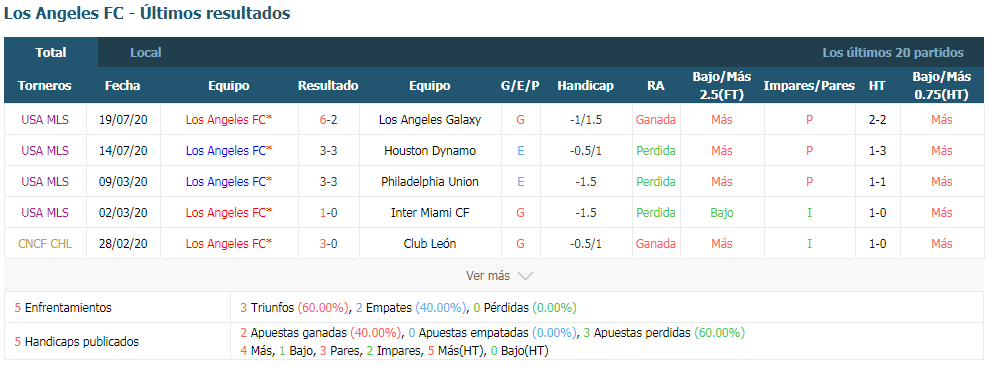The width and height of the screenshot is (990, 367).
Task: Open Philadelphia Union team link
Action: (430, 181)
